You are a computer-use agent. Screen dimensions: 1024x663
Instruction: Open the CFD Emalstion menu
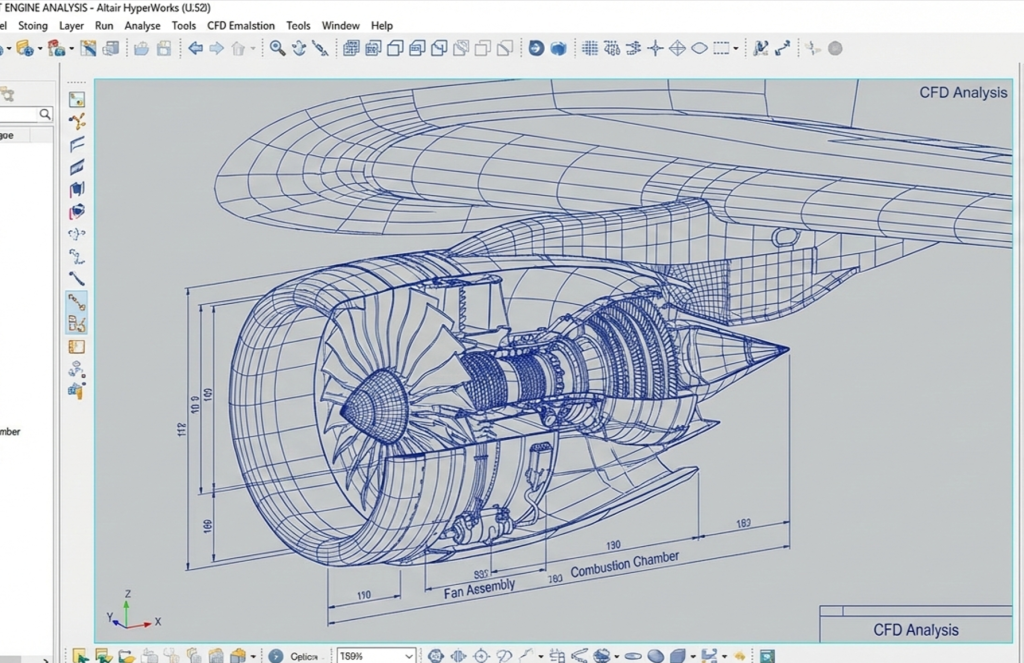[x=240, y=25]
